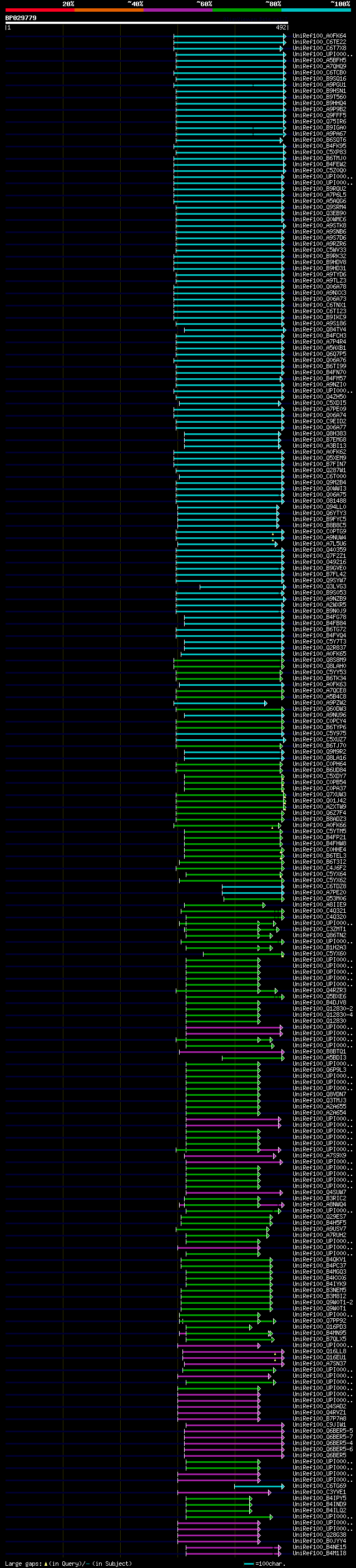Choose the hit UniRef100_C5XUZ7
Viewport: 356px width, 1568px height.
point(319,740)
